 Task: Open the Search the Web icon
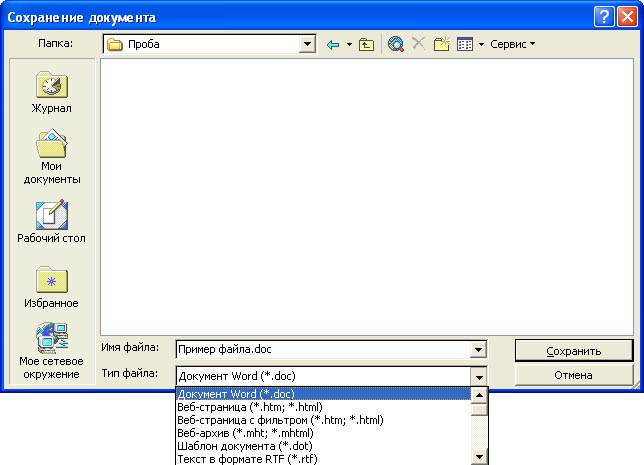click(396, 44)
